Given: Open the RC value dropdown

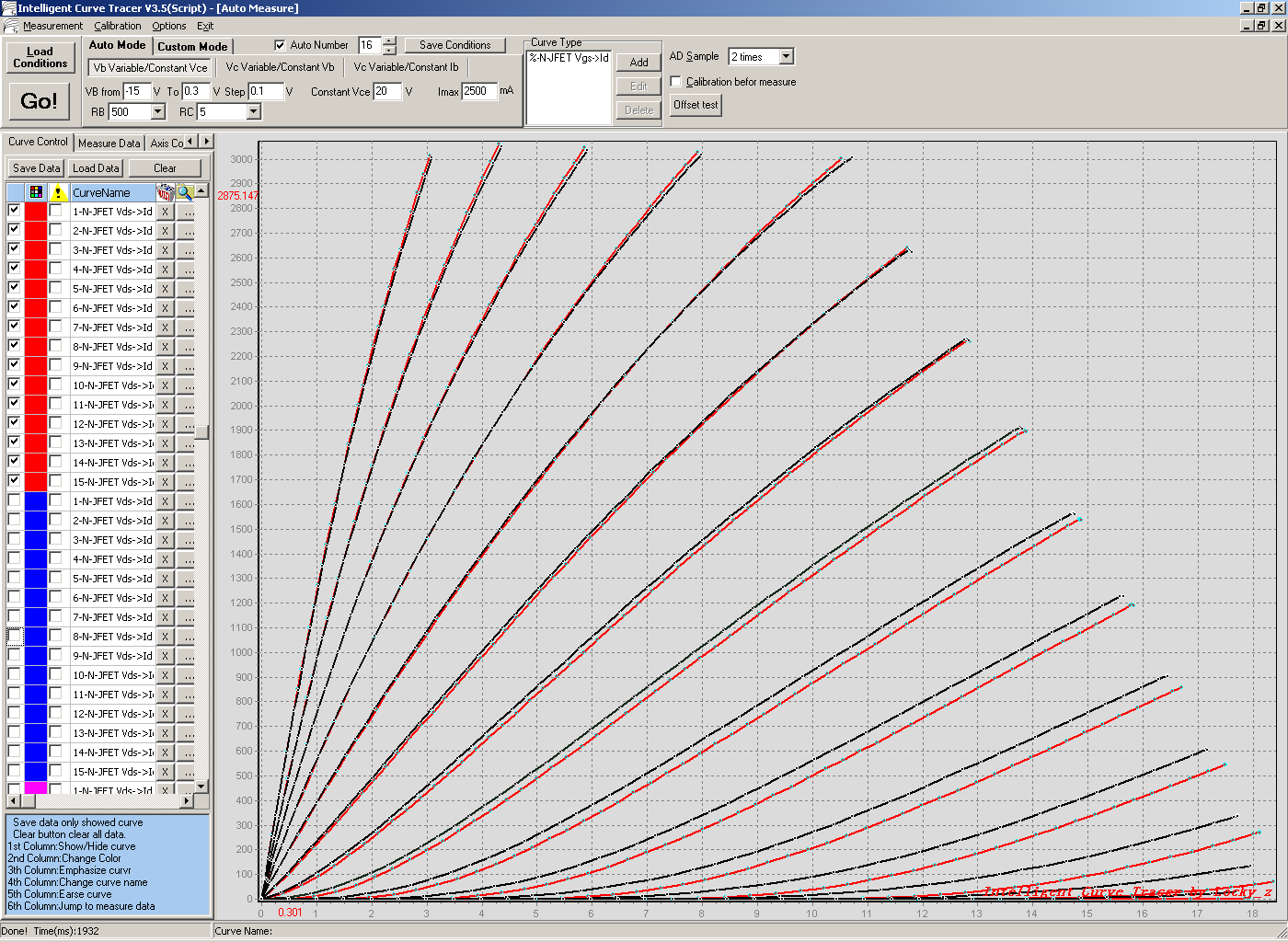Looking at the screenshot, I should [x=254, y=112].
